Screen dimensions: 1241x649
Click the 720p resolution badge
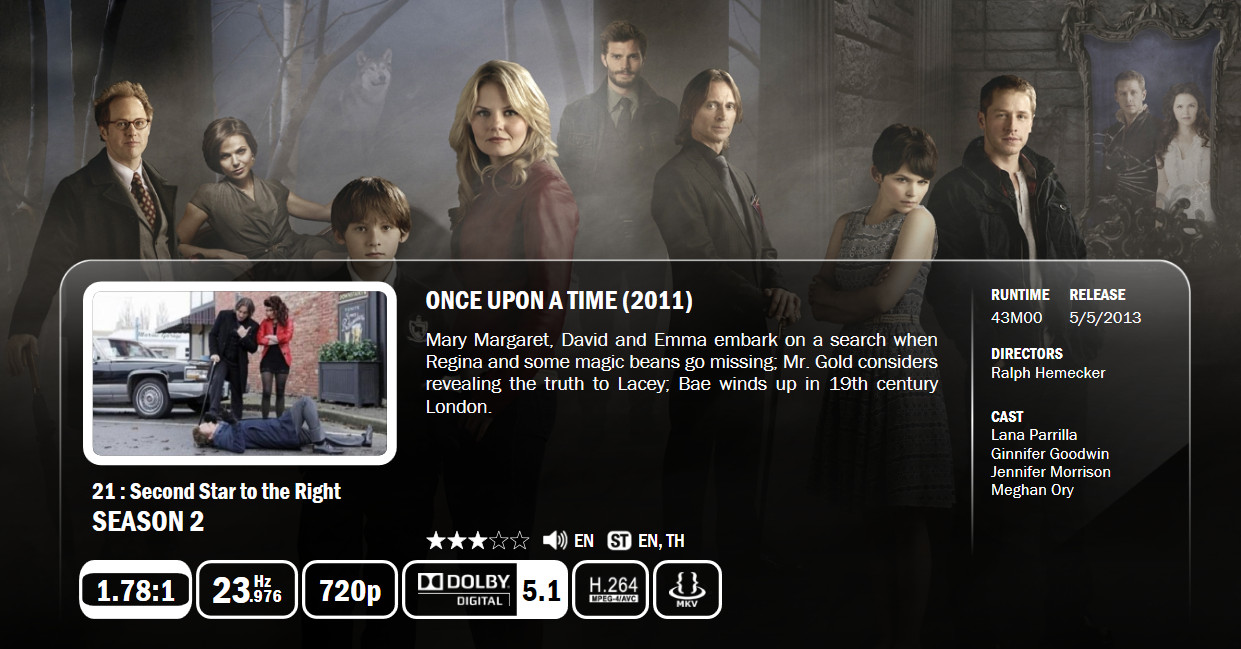coord(350,590)
